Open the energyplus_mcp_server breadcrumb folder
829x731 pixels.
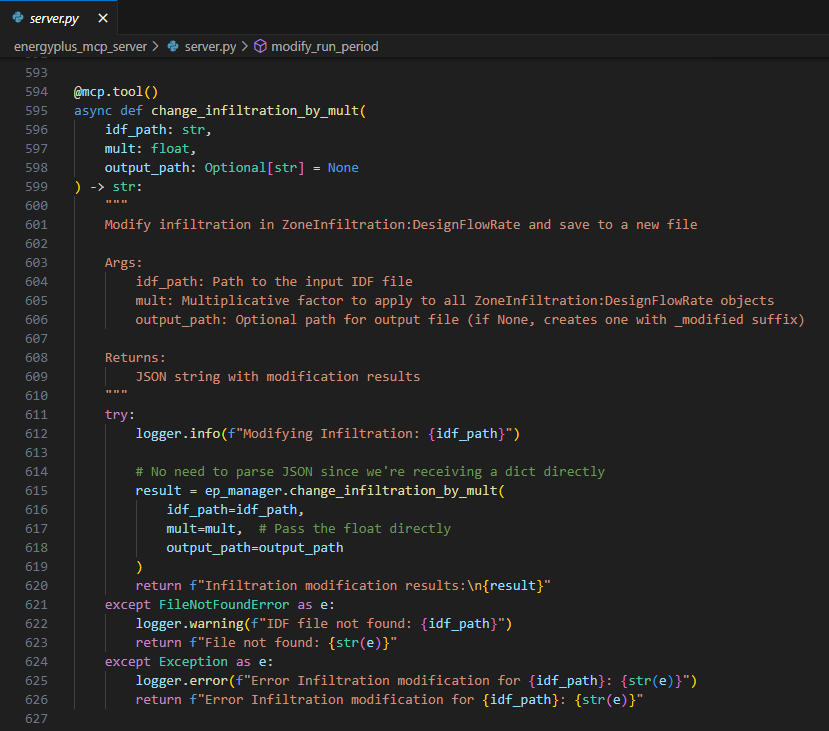pyautogui.click(x=80, y=46)
